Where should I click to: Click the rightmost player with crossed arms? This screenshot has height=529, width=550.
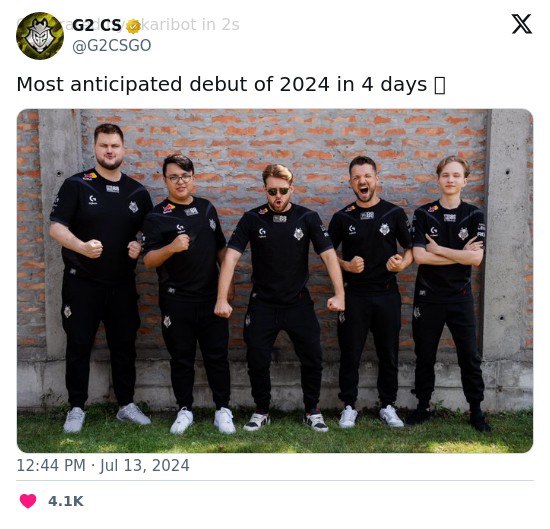[448, 295]
